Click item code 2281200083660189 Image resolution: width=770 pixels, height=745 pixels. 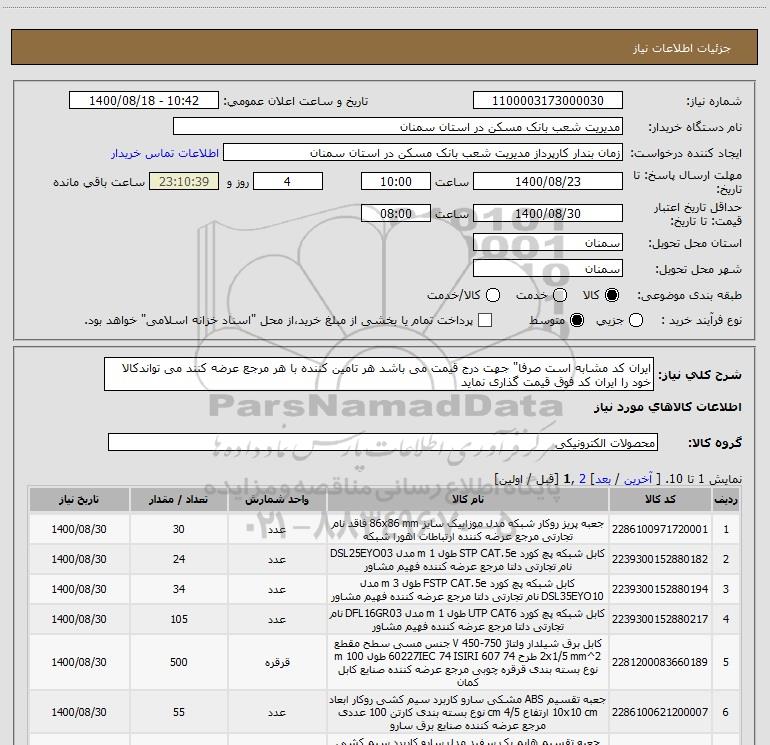click(x=660, y=662)
